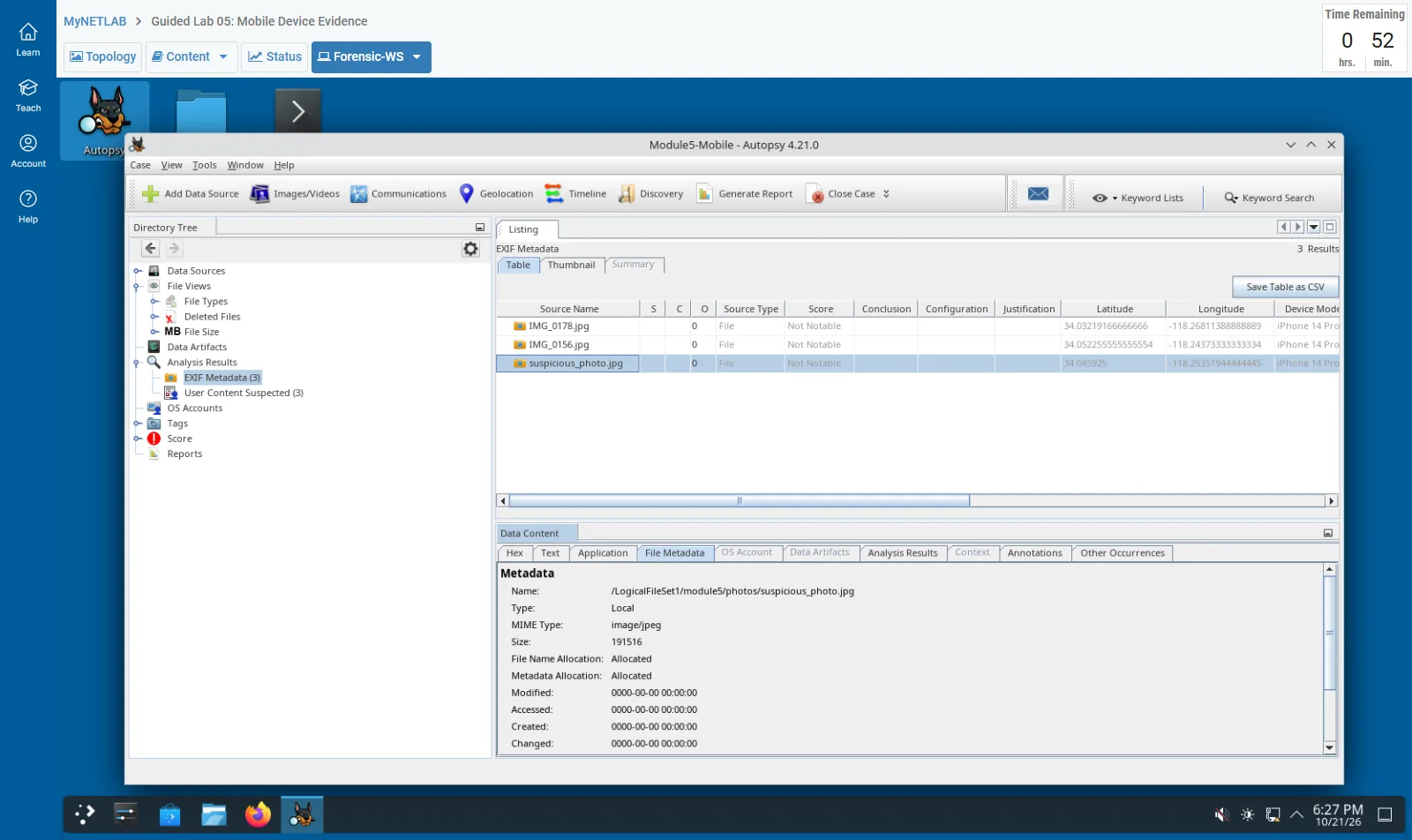
Task: Open the directory tree settings gear
Action: coord(471,249)
